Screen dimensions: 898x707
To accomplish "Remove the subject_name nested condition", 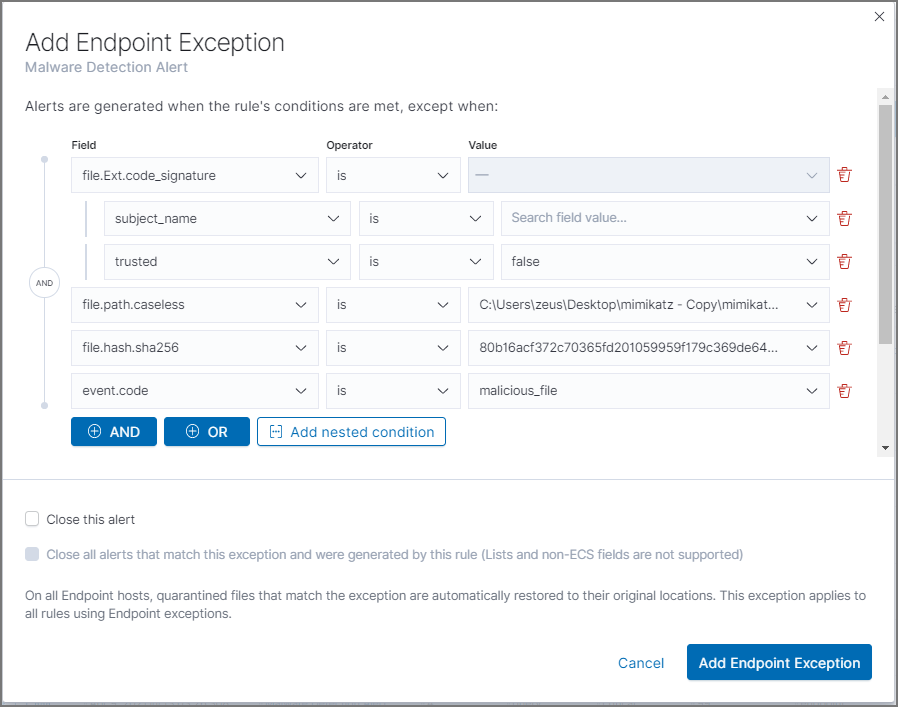I will (x=845, y=218).
